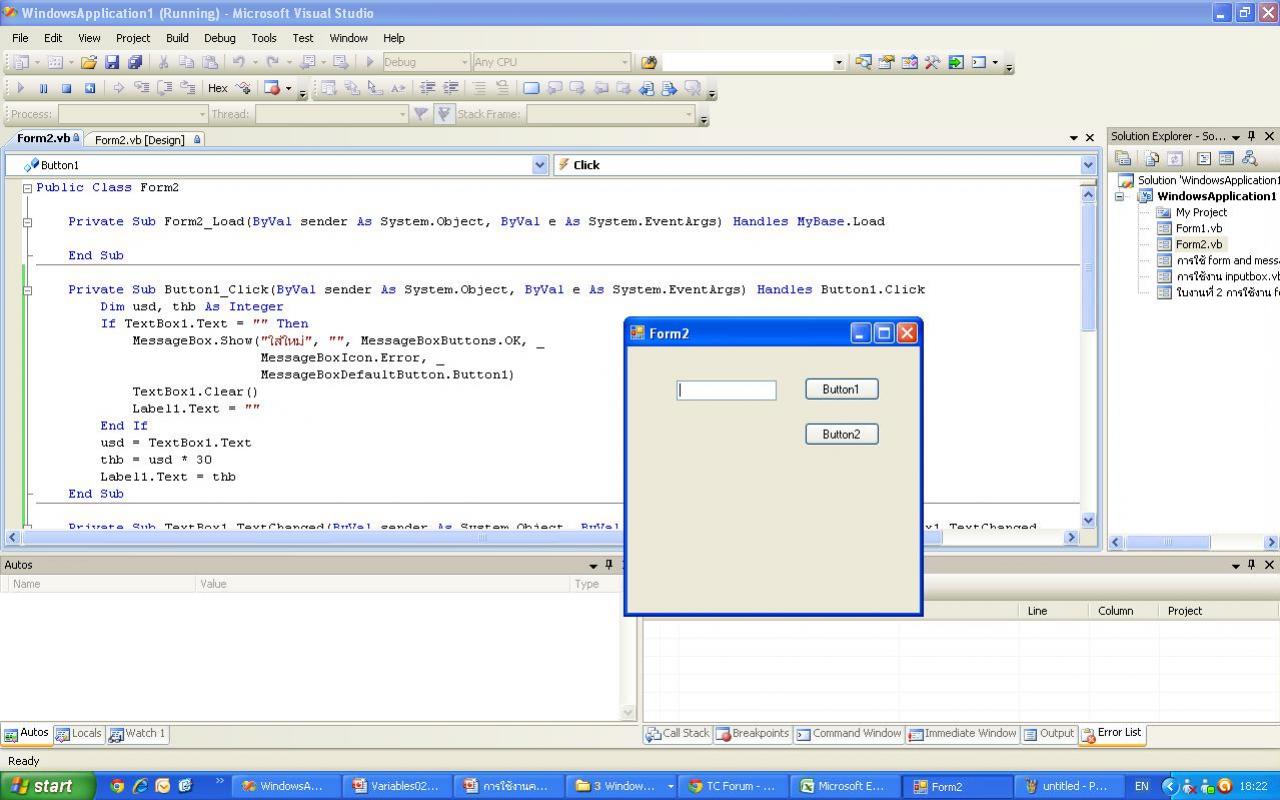Click Solution Explorer horizontal scrollbar thumb
The image size is (1280, 800).
(x=1166, y=542)
